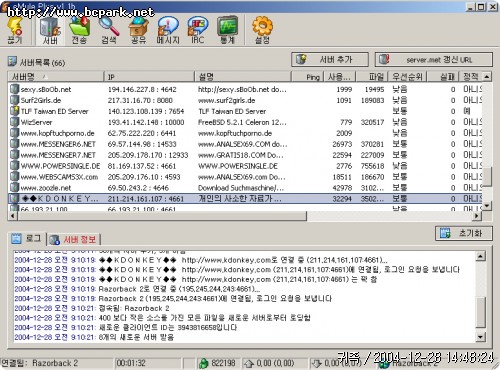Click the status bar upload speed icon
The height and width of the screenshot is (370, 500).
(249, 363)
